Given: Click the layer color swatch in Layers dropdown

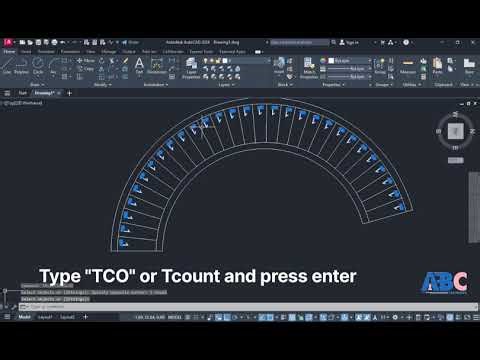Looking at the screenshot, I should point(225,61).
